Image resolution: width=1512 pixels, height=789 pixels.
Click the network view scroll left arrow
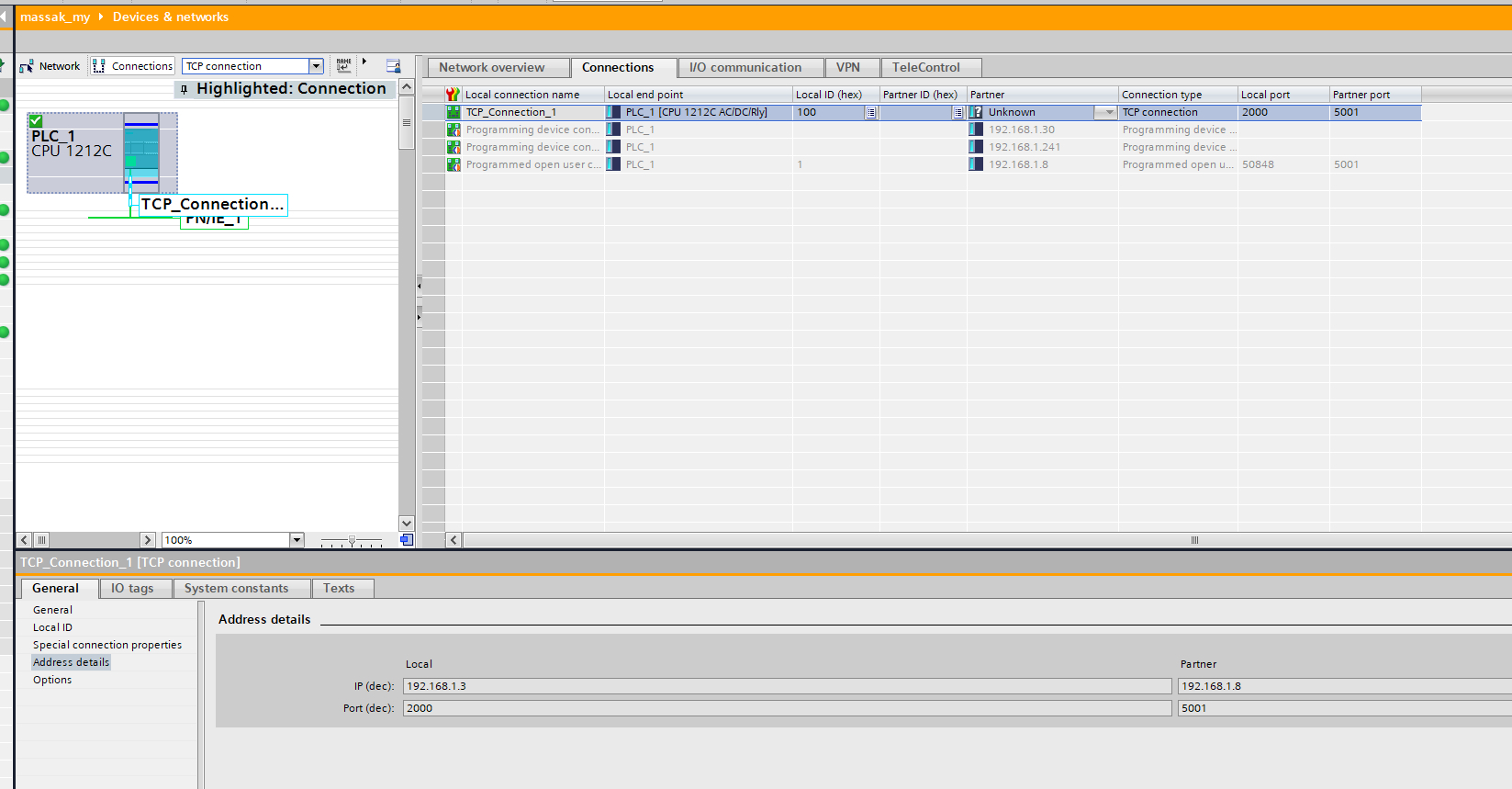[24, 540]
